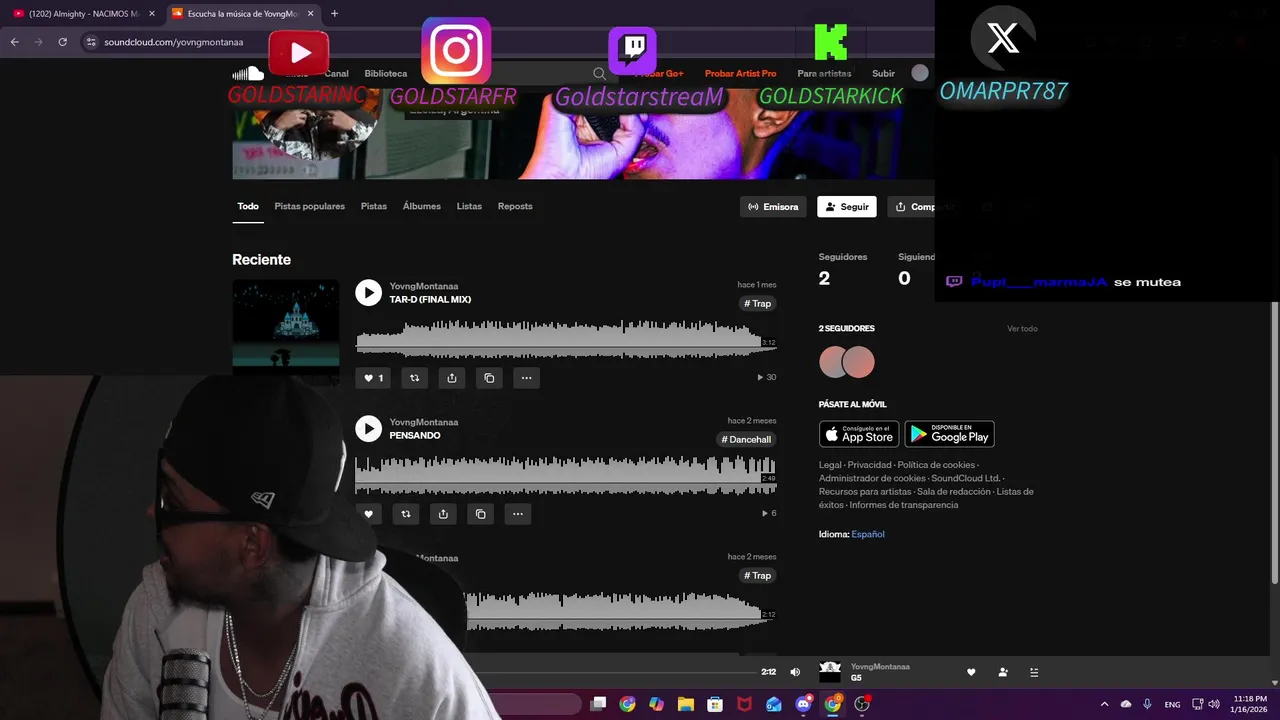Viewport: 1280px width, 720px height.
Task: Open File Explorer from the taskbar
Action: click(x=685, y=704)
